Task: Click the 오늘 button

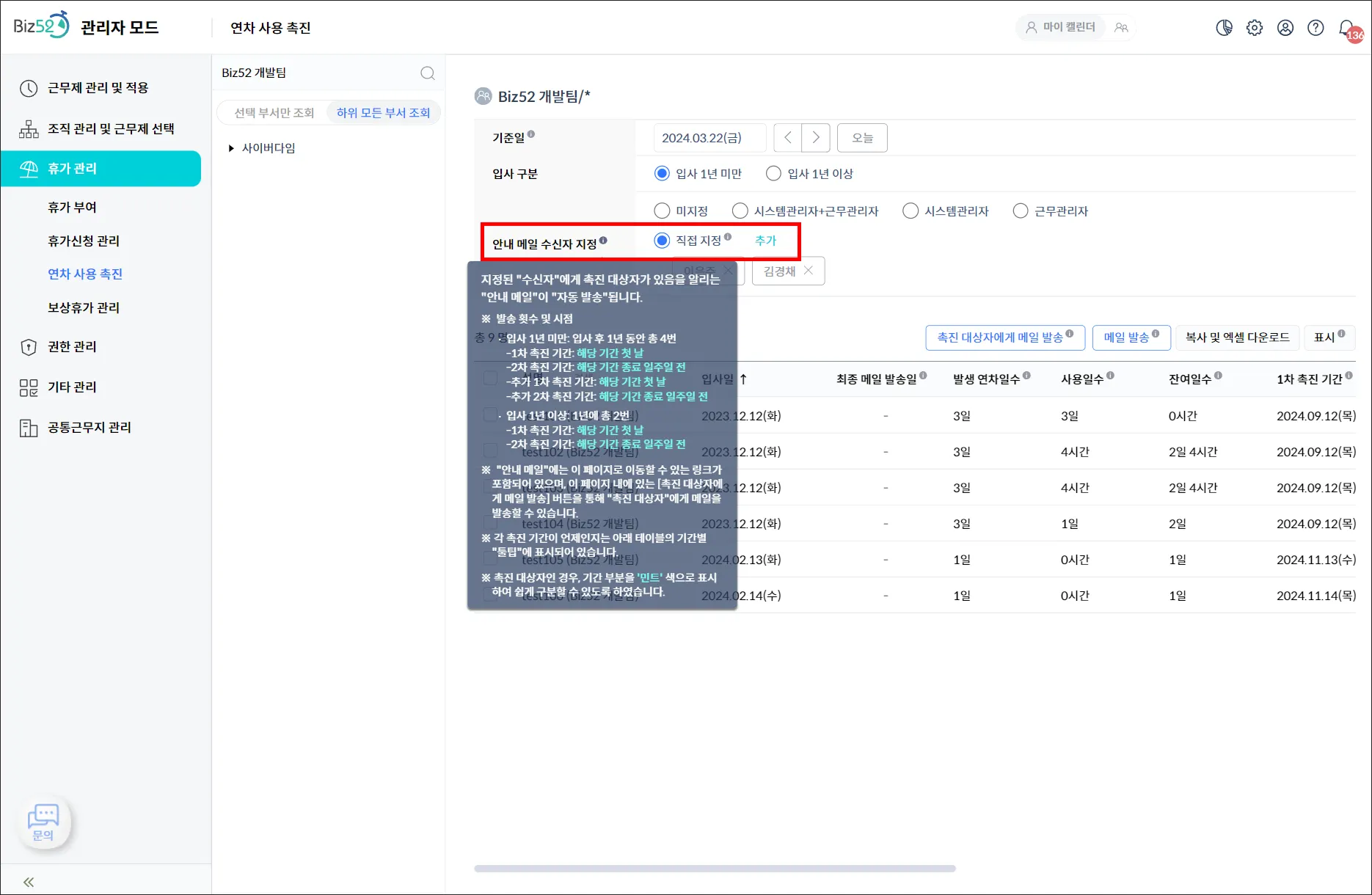Action: point(862,138)
